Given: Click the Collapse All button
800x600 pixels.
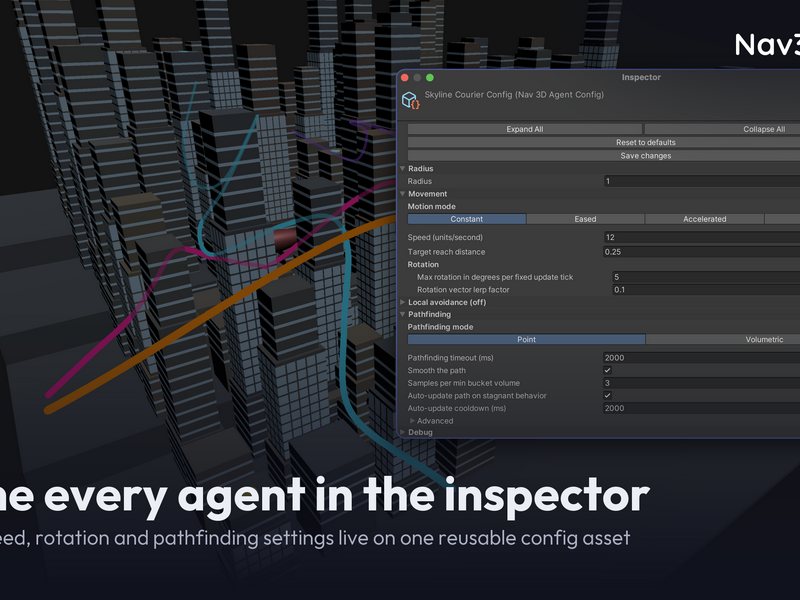Looking at the screenshot, I should point(722,129).
